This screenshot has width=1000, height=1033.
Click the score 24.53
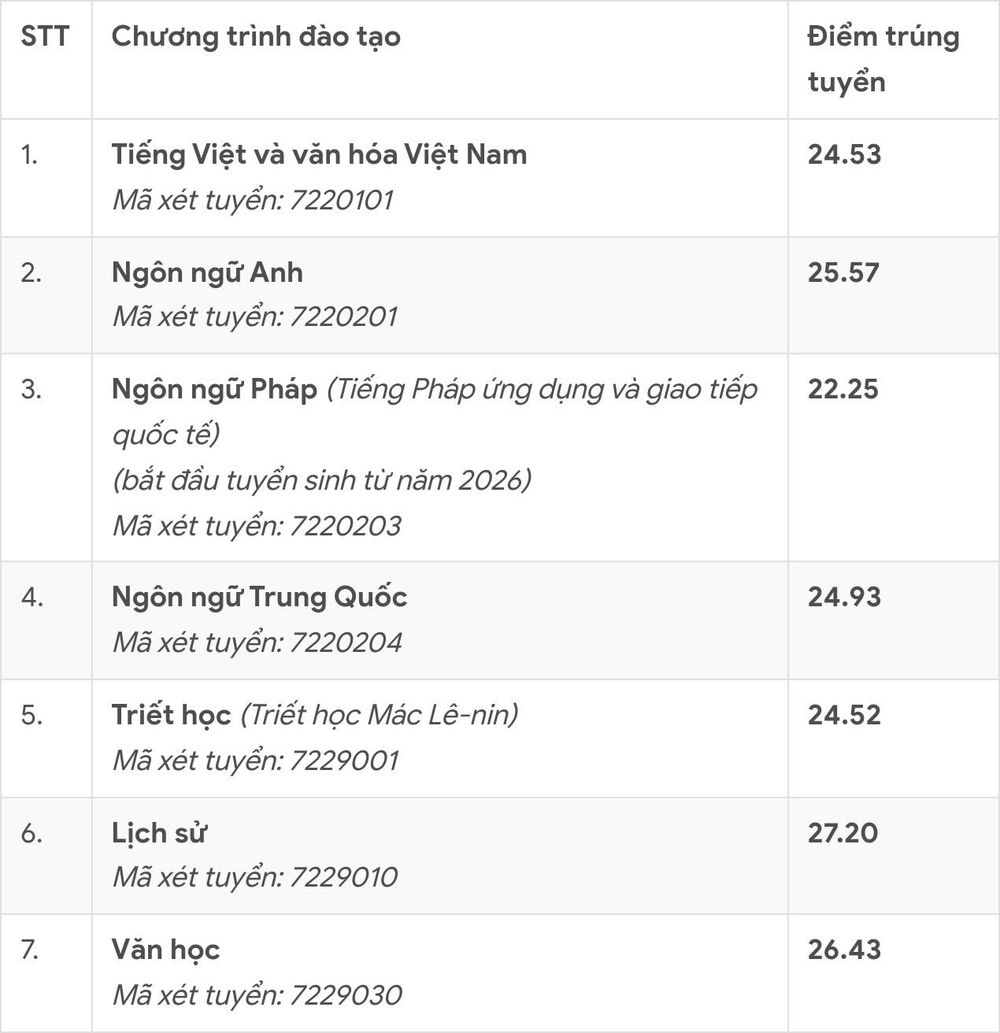(x=845, y=155)
